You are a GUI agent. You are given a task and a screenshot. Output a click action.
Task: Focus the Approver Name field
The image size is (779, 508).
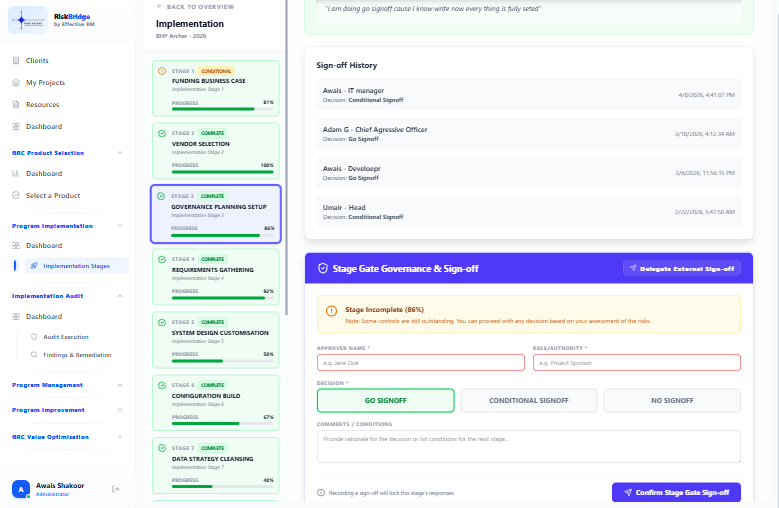pos(421,363)
